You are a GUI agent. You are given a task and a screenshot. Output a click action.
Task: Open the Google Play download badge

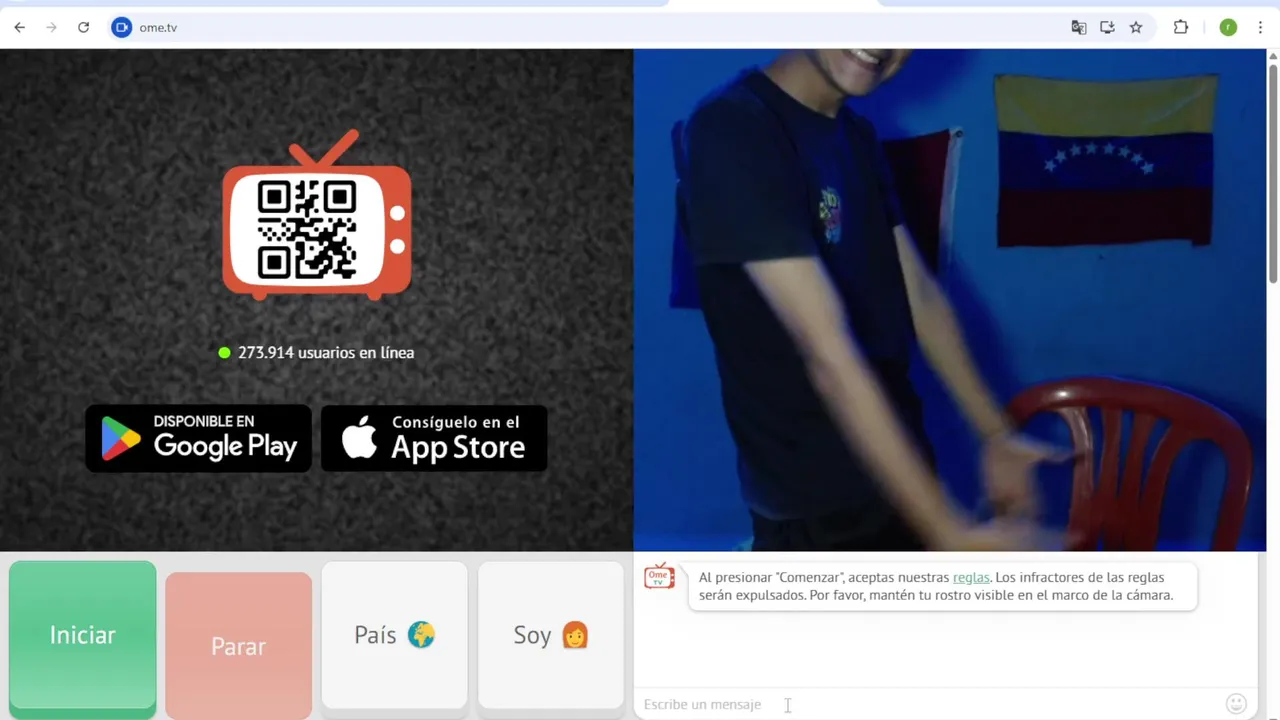pos(199,438)
